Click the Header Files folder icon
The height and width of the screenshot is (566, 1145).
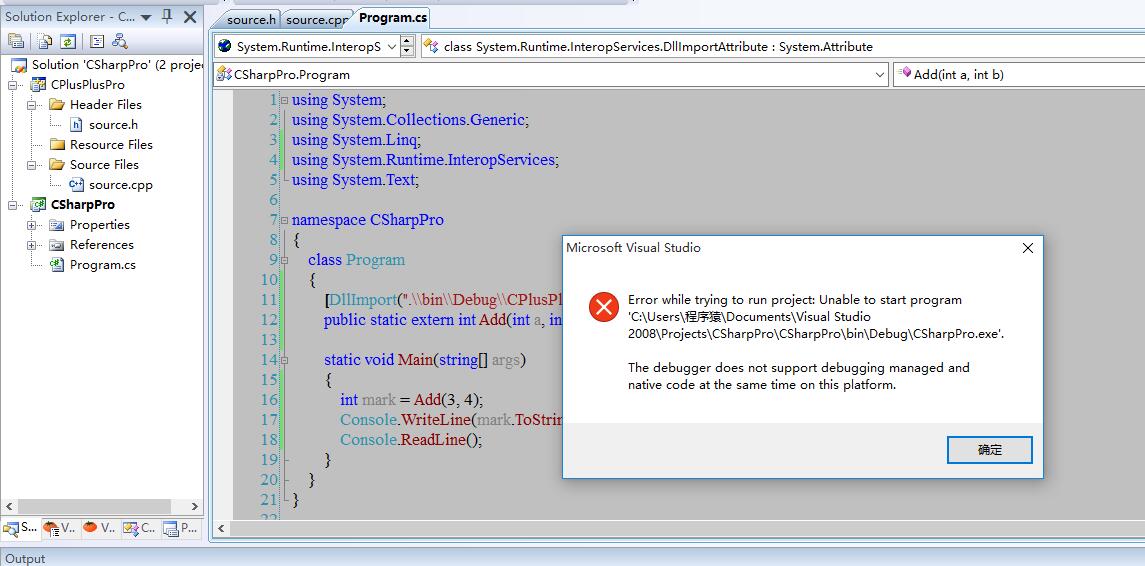57,104
